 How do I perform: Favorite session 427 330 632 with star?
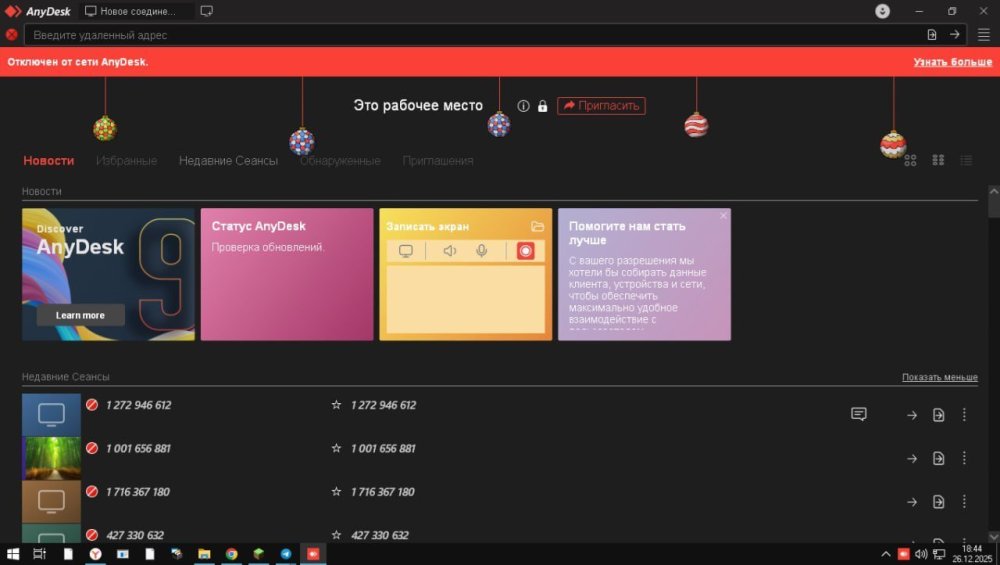point(336,535)
